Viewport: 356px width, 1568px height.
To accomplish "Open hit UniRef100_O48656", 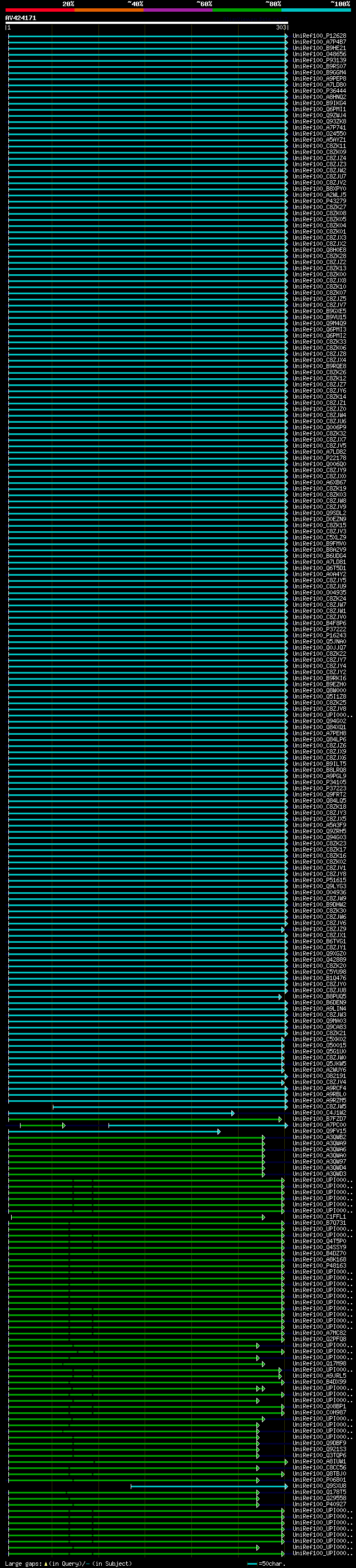I will (319, 54).
